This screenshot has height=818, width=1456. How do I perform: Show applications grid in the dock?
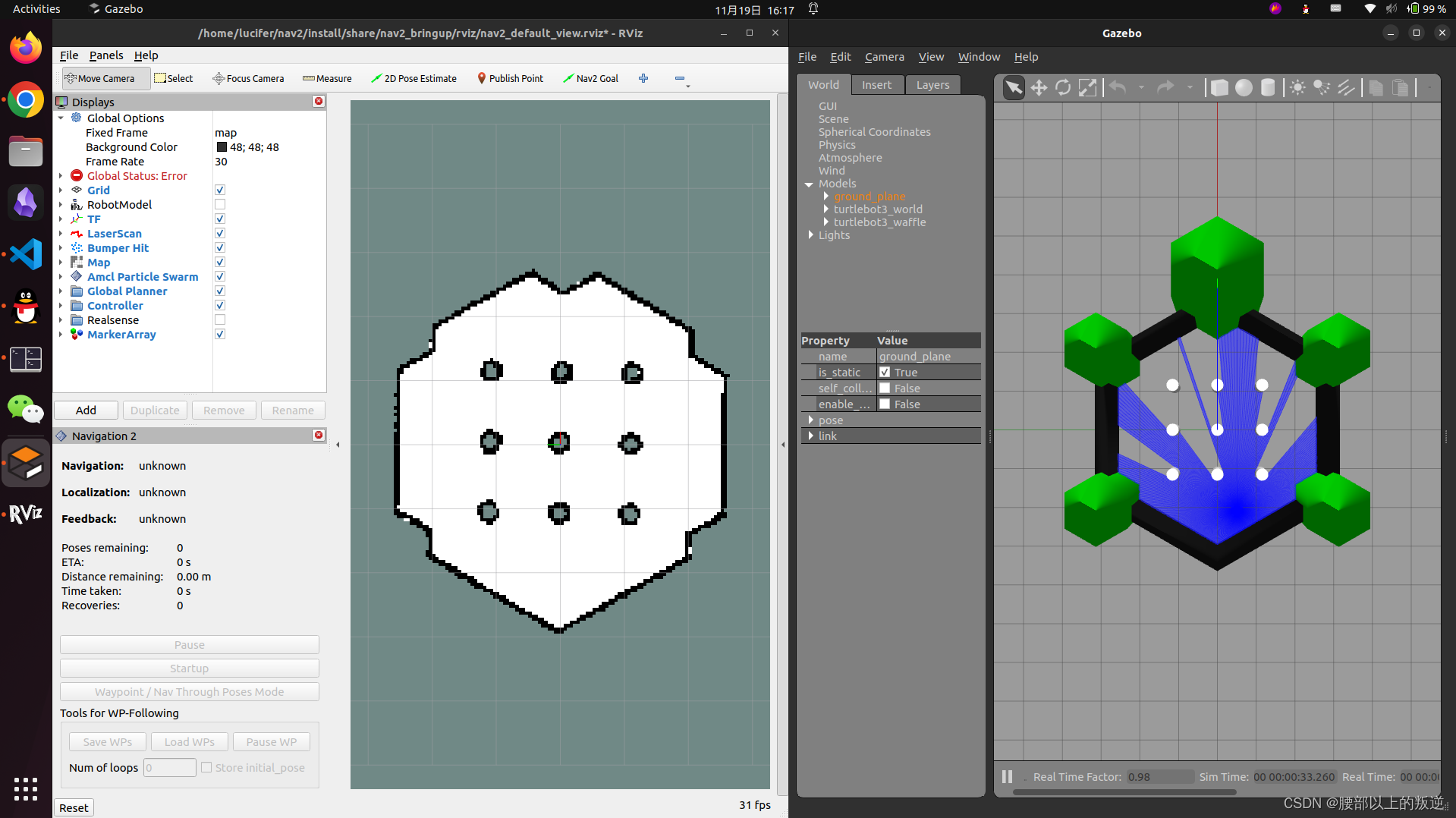pyautogui.click(x=26, y=788)
